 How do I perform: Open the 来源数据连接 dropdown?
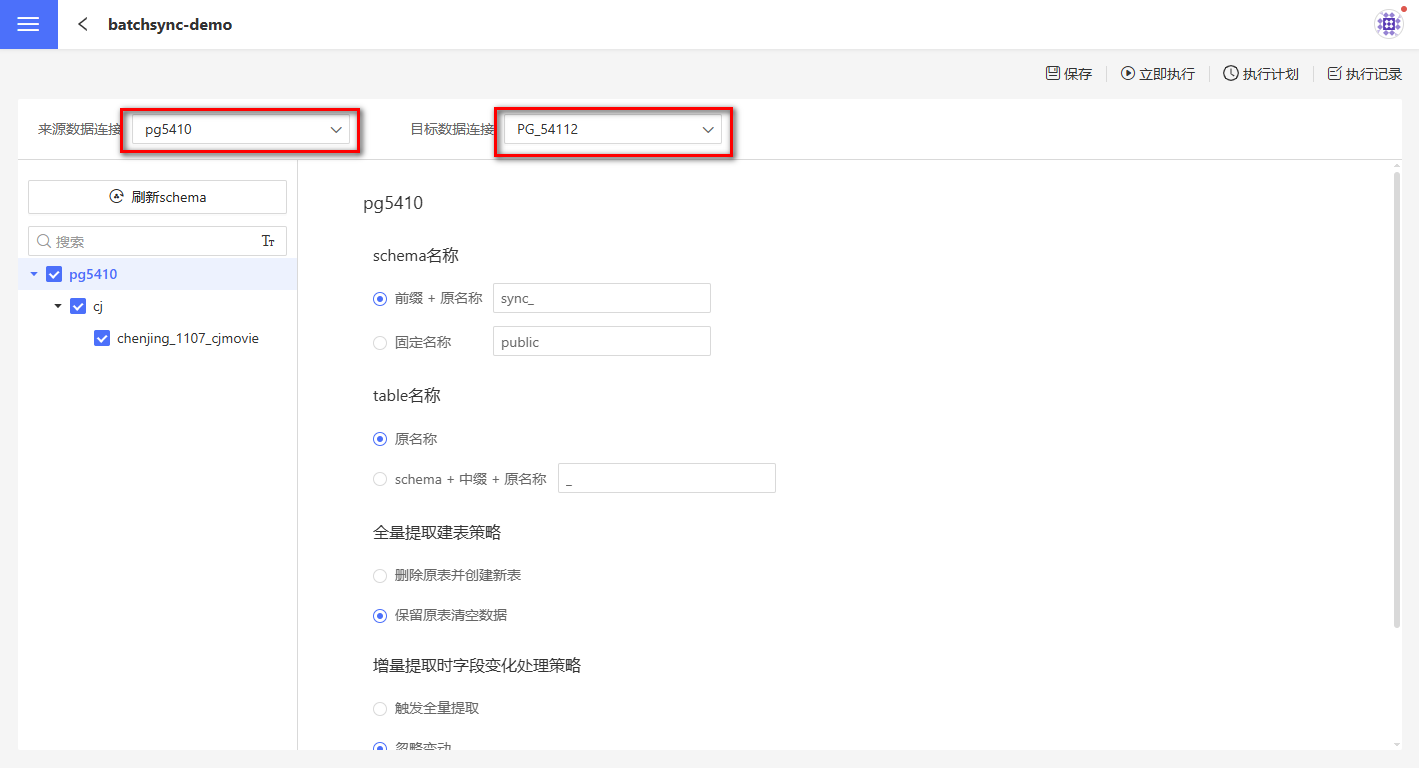(241, 130)
